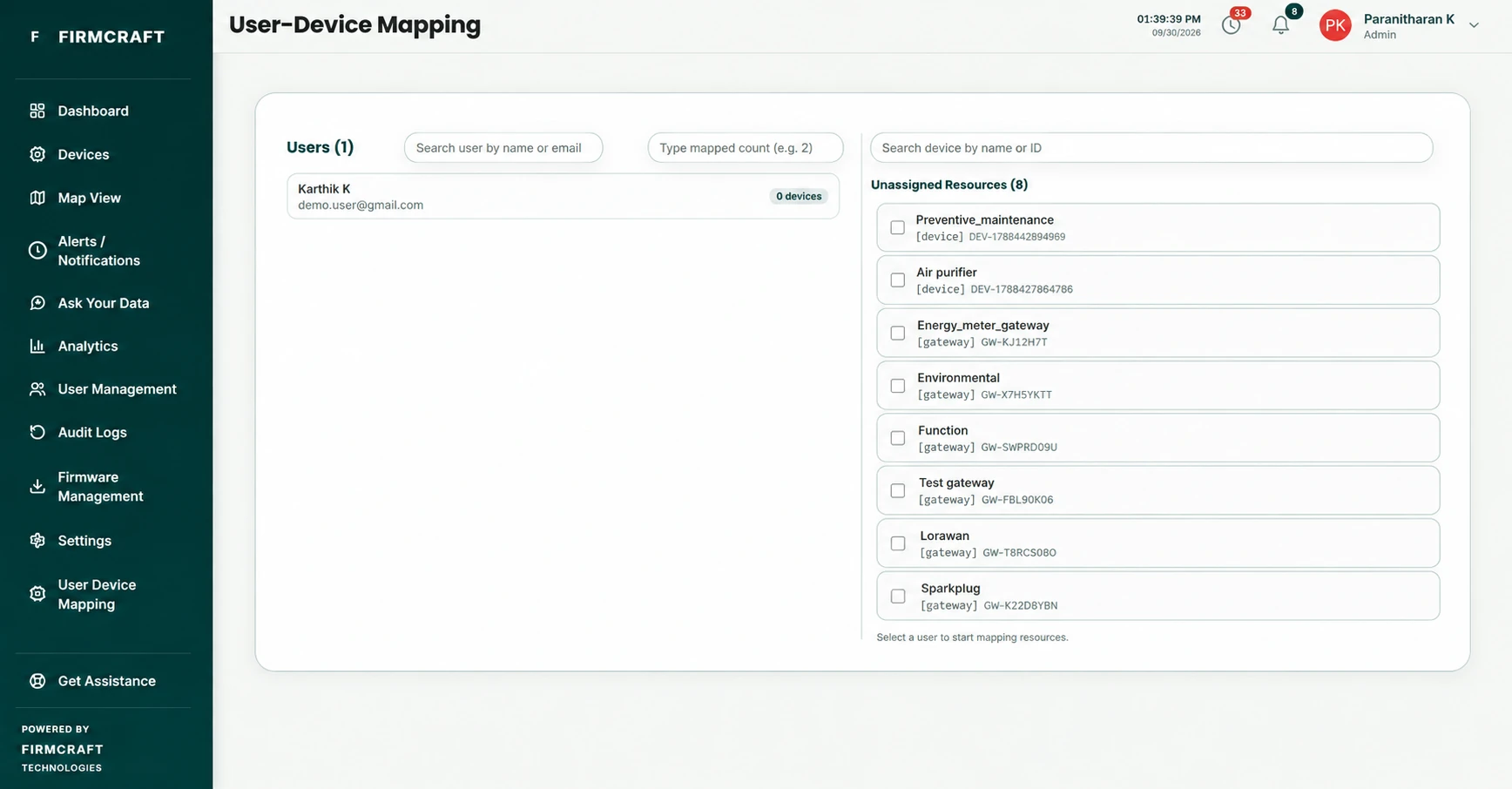Click the Unassigned Resources (8) heading
The height and width of the screenshot is (789, 1512).
tap(949, 185)
